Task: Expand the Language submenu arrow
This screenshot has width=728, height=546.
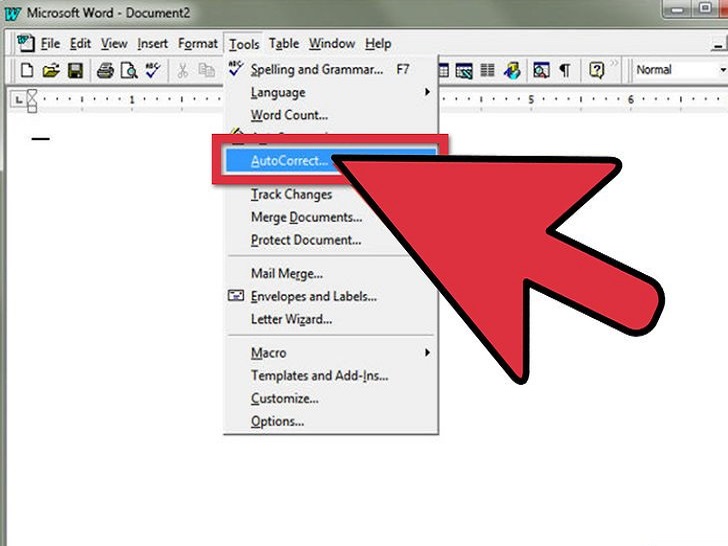Action: [427, 92]
